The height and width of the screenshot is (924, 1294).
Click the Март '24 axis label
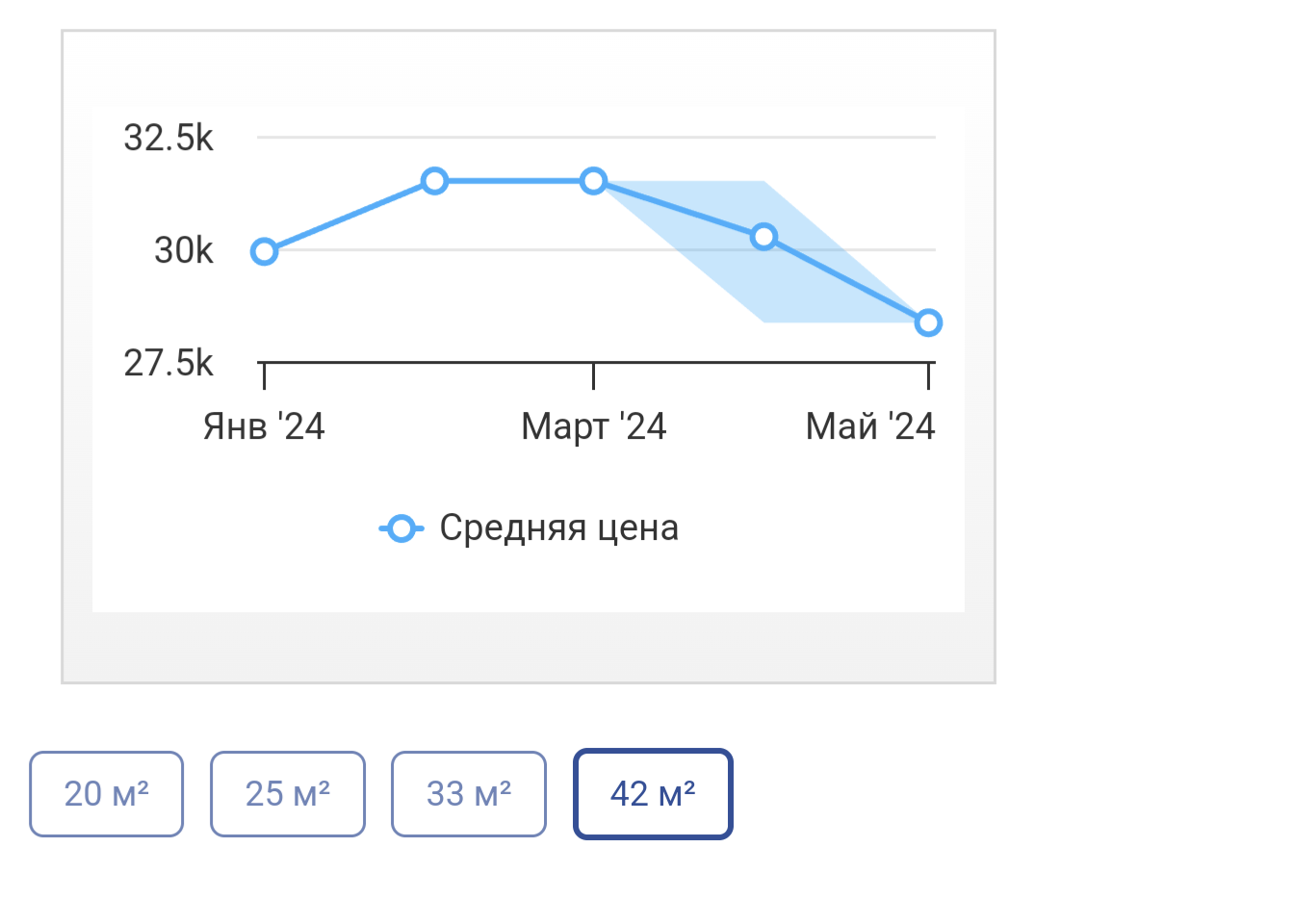[593, 426]
